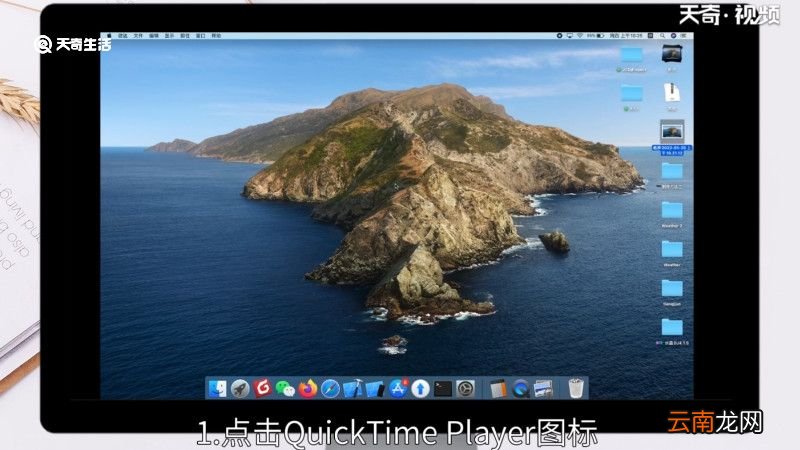
Task: Open System Preferences gear in Dock
Action: pyautogui.click(x=465, y=389)
